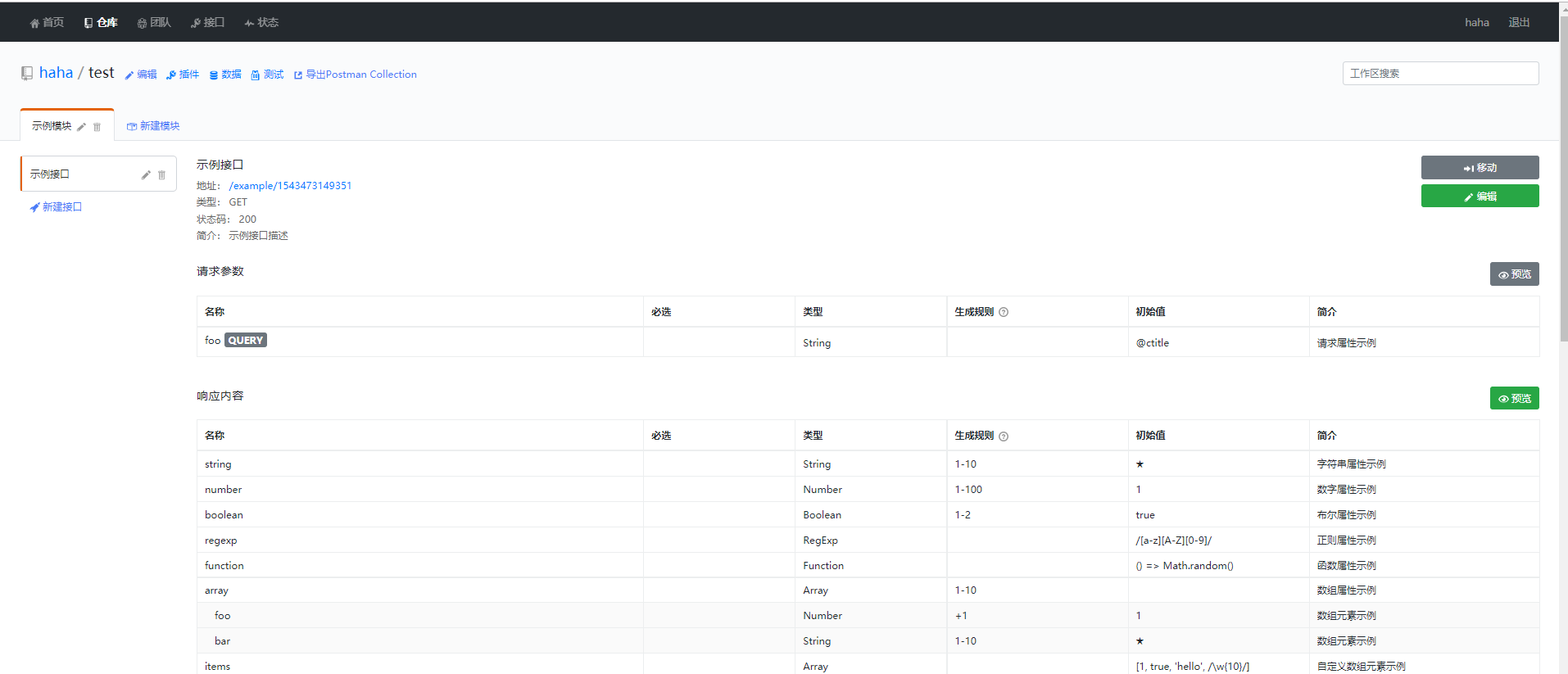The image size is (1568, 674).
Task: Click the green 编辑 button
Action: pos(1480,196)
